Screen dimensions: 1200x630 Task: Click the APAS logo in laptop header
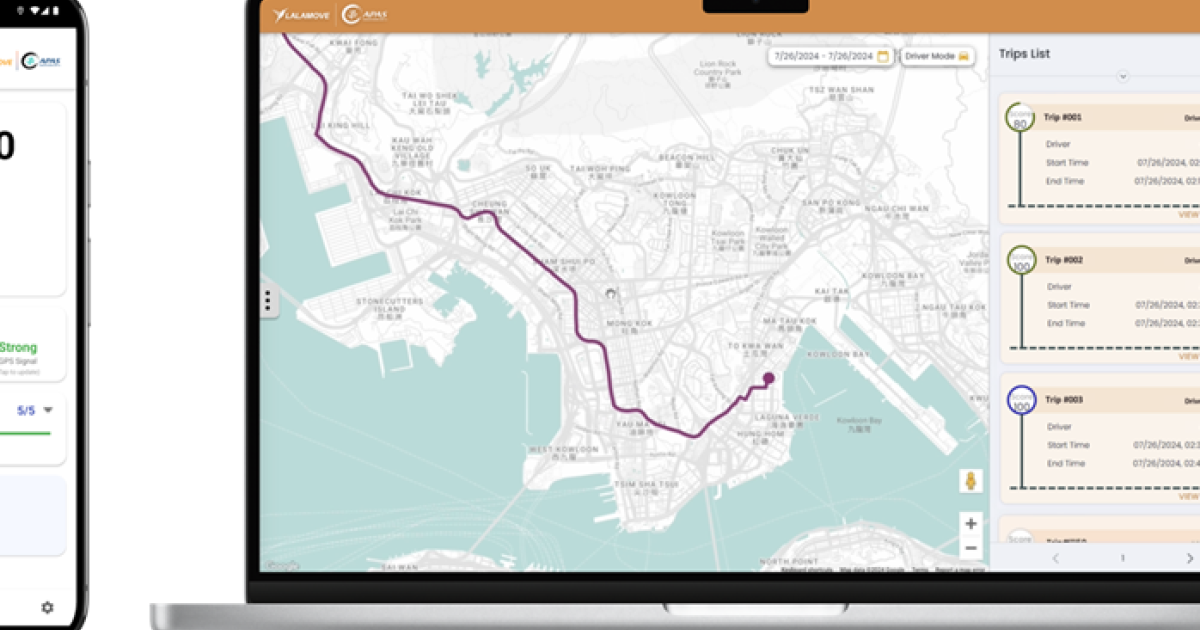click(x=366, y=15)
